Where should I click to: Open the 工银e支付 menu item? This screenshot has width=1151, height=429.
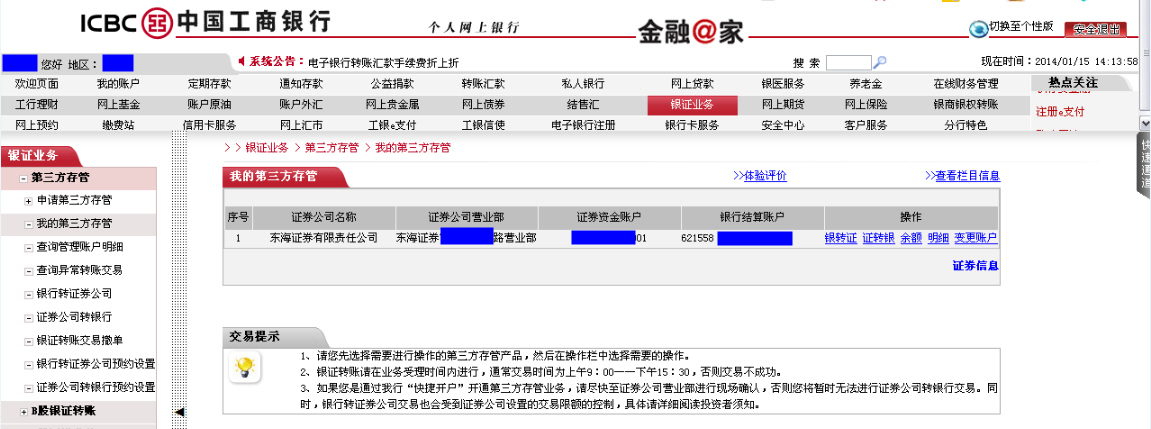click(392, 126)
